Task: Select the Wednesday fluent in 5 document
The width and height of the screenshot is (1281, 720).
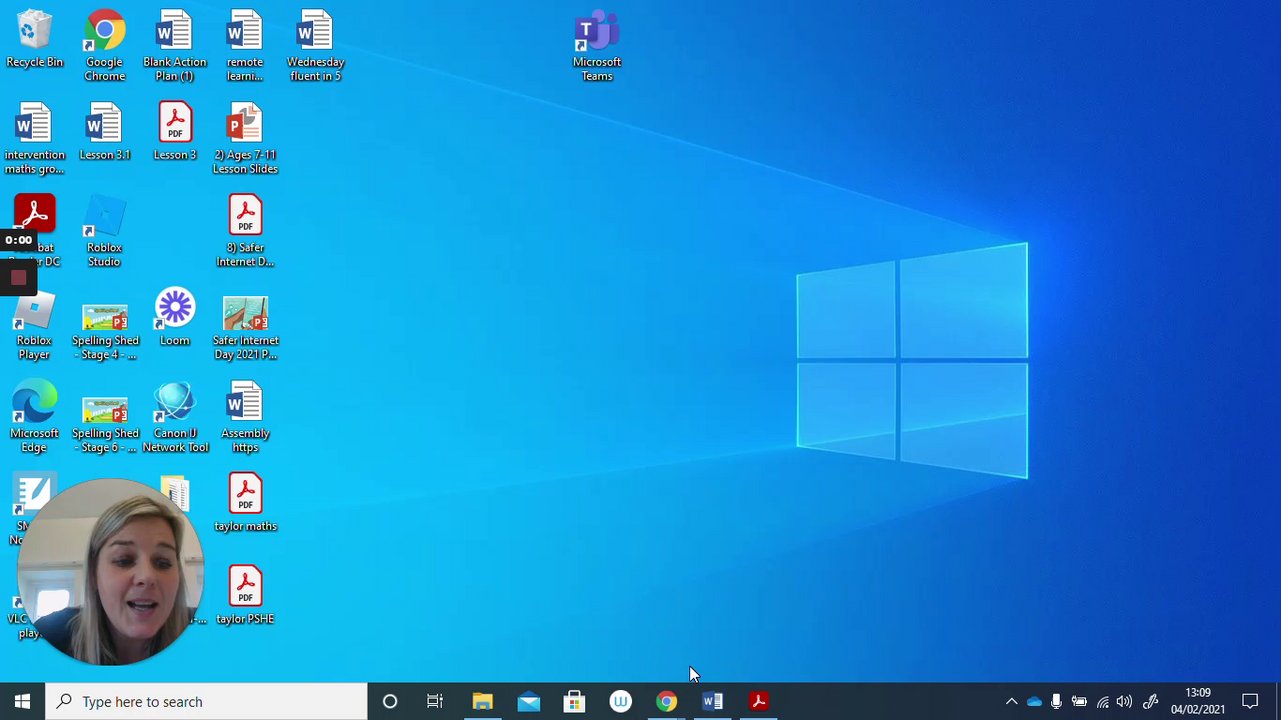Action: pyautogui.click(x=315, y=46)
